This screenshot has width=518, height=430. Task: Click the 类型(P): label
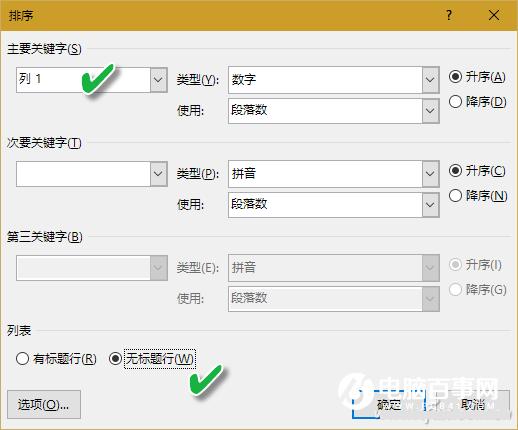pyautogui.click(x=198, y=174)
